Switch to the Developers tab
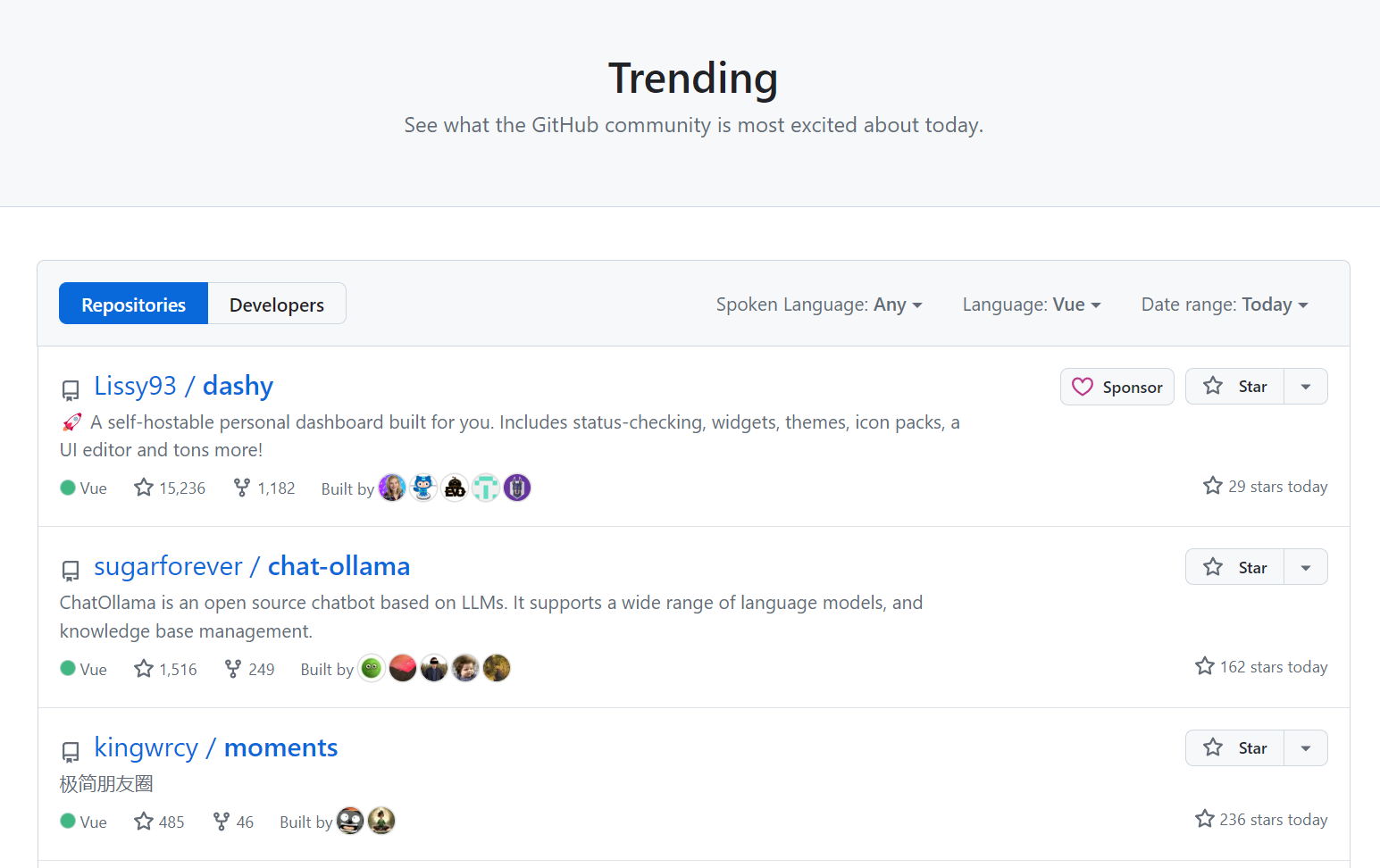 pyautogui.click(x=277, y=305)
